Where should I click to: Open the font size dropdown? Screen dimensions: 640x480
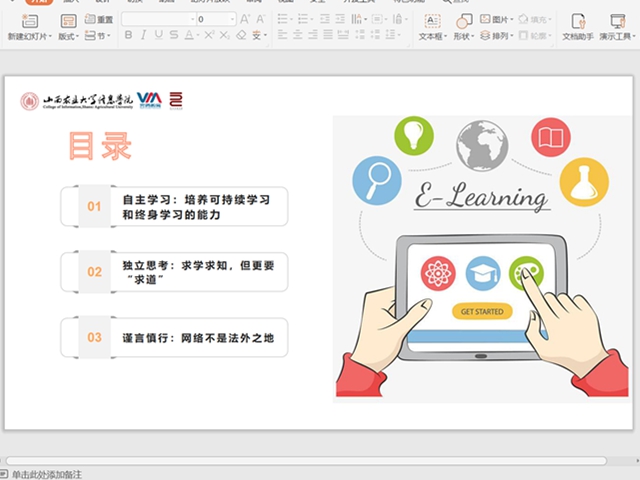pos(232,19)
